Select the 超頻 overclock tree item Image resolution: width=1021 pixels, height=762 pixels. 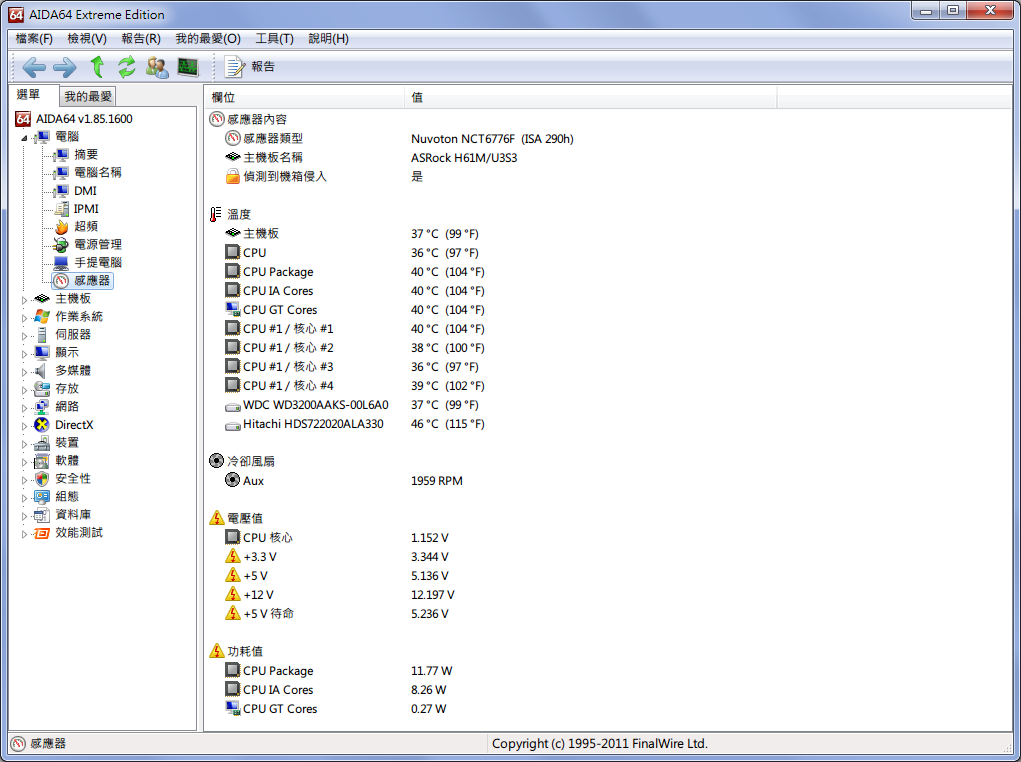(x=86, y=226)
